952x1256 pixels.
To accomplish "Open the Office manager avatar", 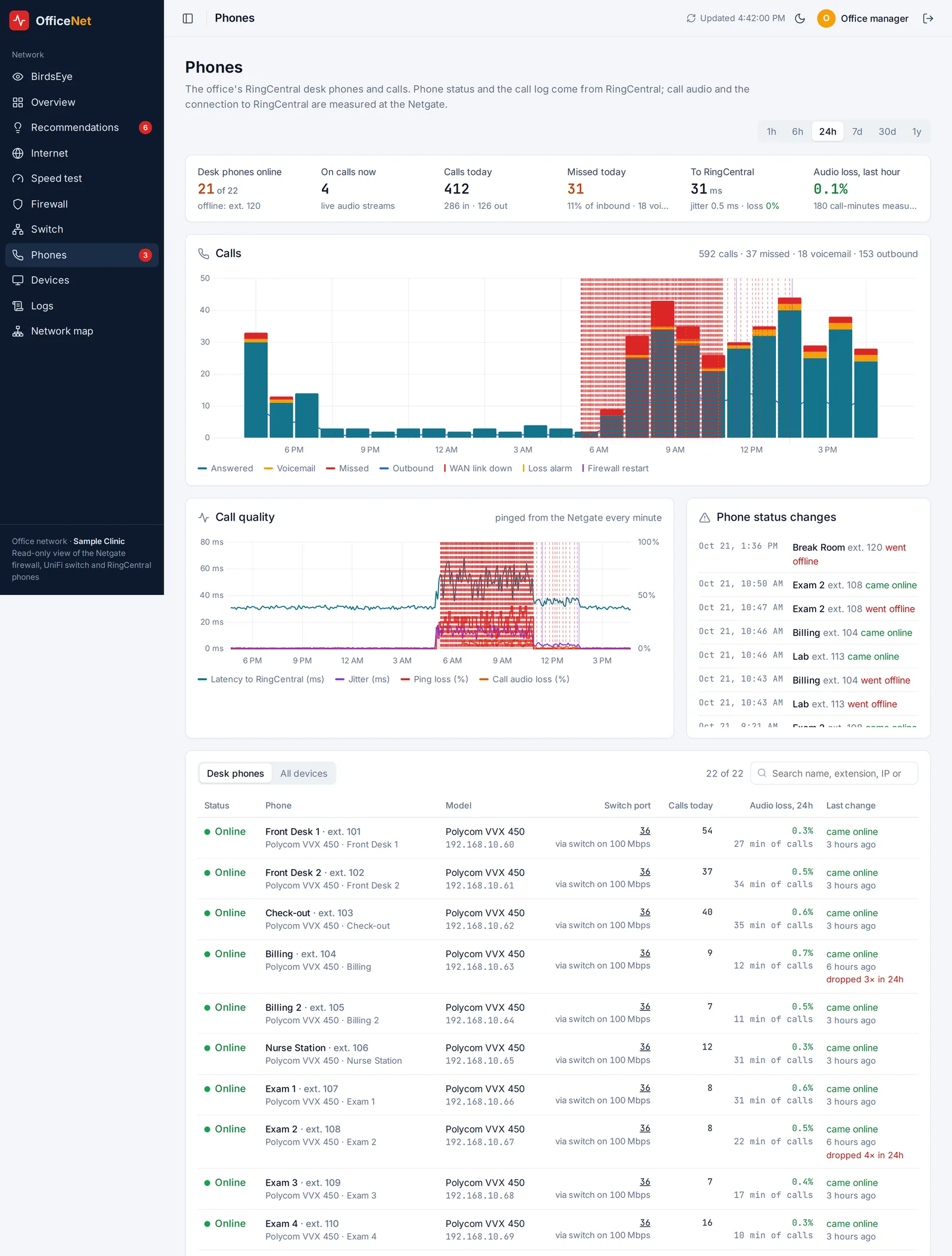I will pyautogui.click(x=826, y=18).
